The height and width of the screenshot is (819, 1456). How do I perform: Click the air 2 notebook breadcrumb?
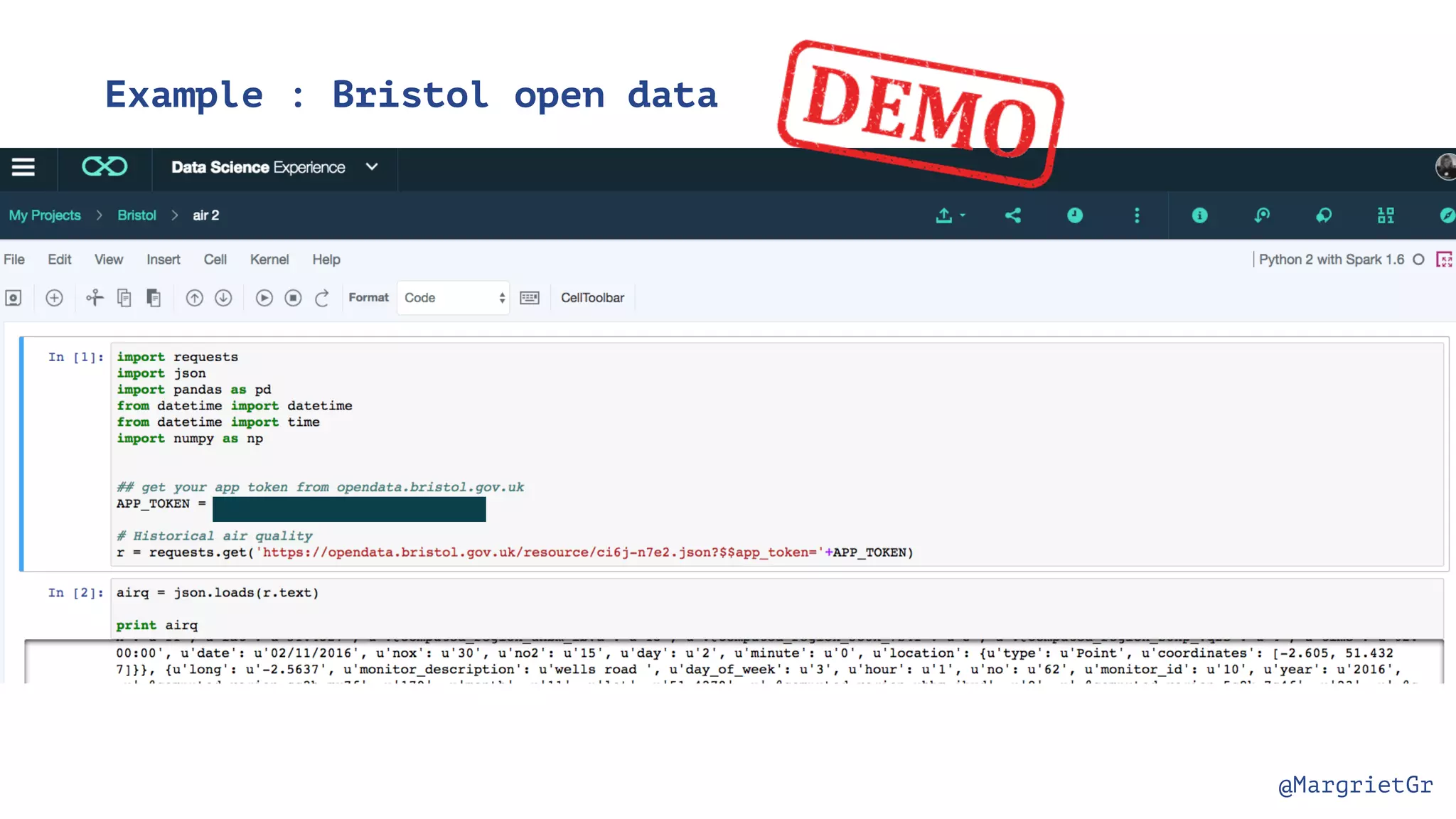pos(205,215)
